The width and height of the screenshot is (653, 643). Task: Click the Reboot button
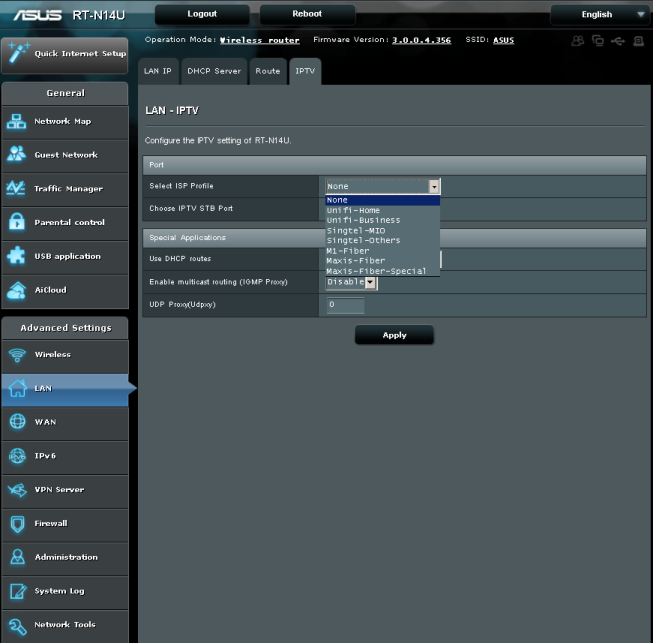tap(307, 14)
